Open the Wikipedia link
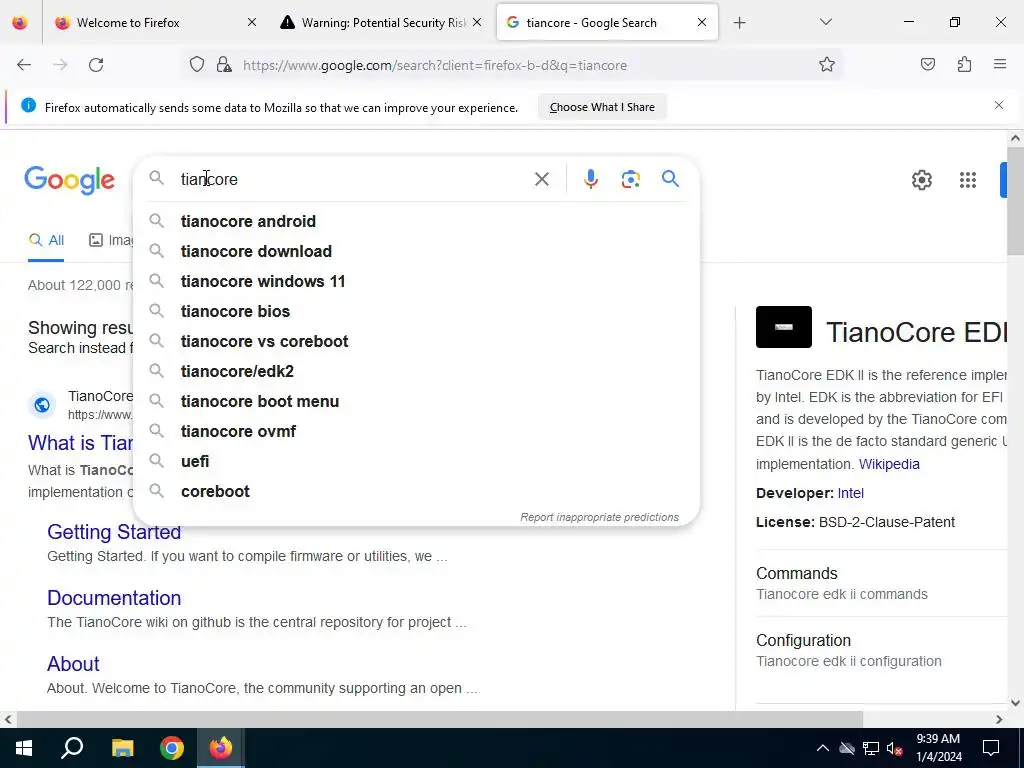The image size is (1024, 768). (889, 464)
